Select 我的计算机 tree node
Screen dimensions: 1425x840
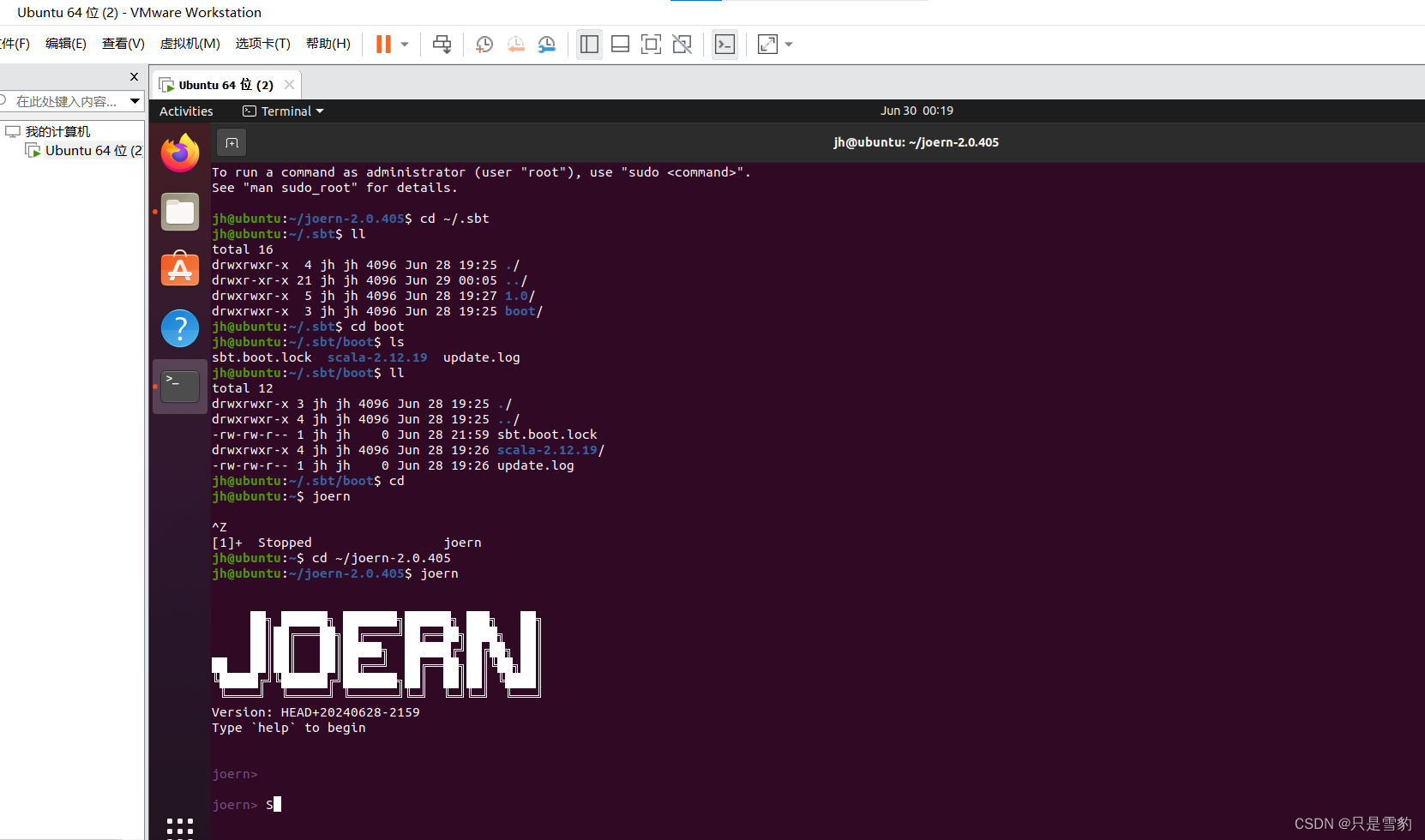click(x=57, y=131)
